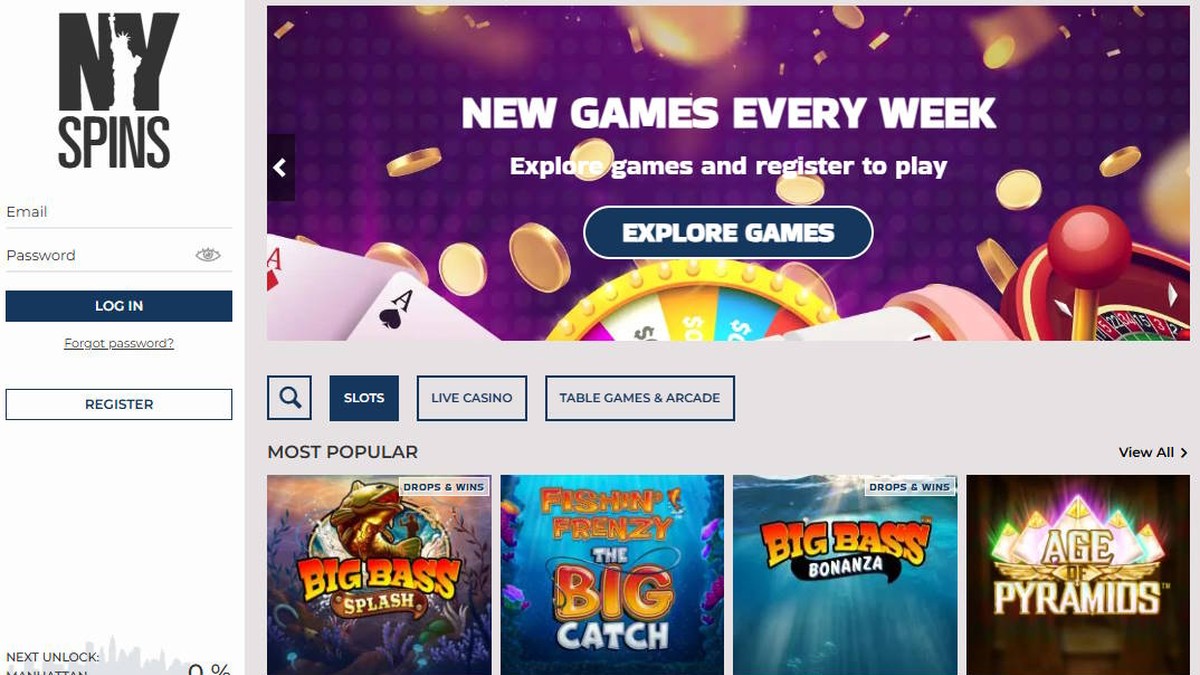The height and width of the screenshot is (675, 1200).
Task: Focus the Email input field
Action: click(119, 212)
